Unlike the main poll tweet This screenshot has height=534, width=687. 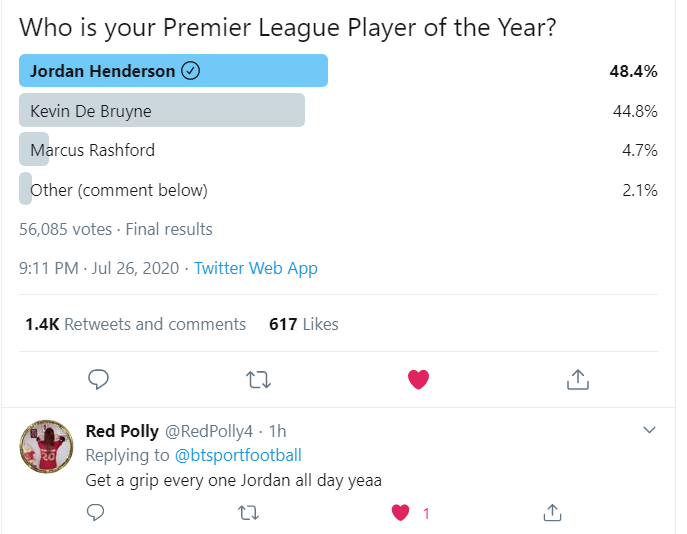(x=418, y=379)
